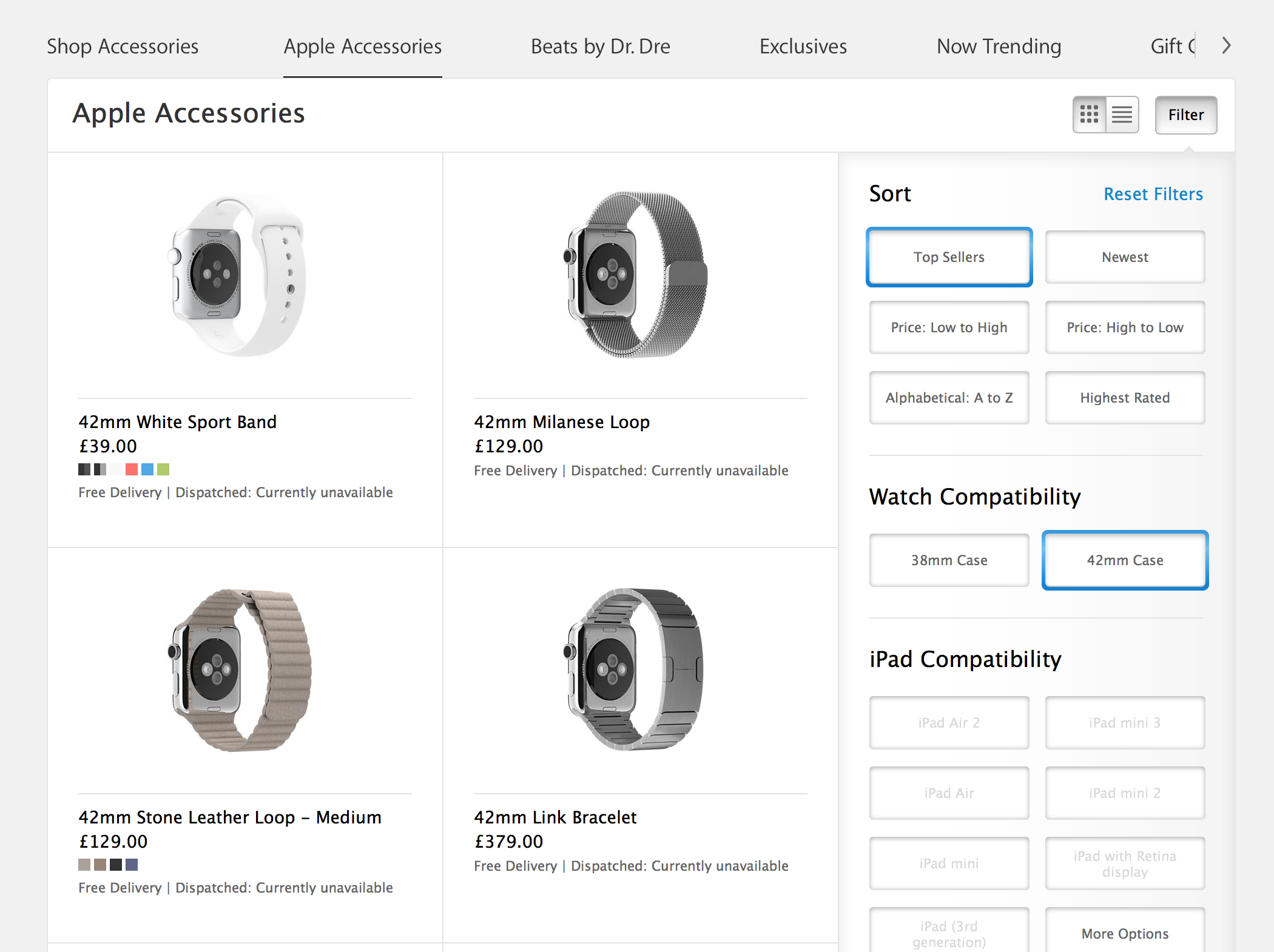
Task: Click the £129.00 price under Milanese Loop
Action: [508, 446]
